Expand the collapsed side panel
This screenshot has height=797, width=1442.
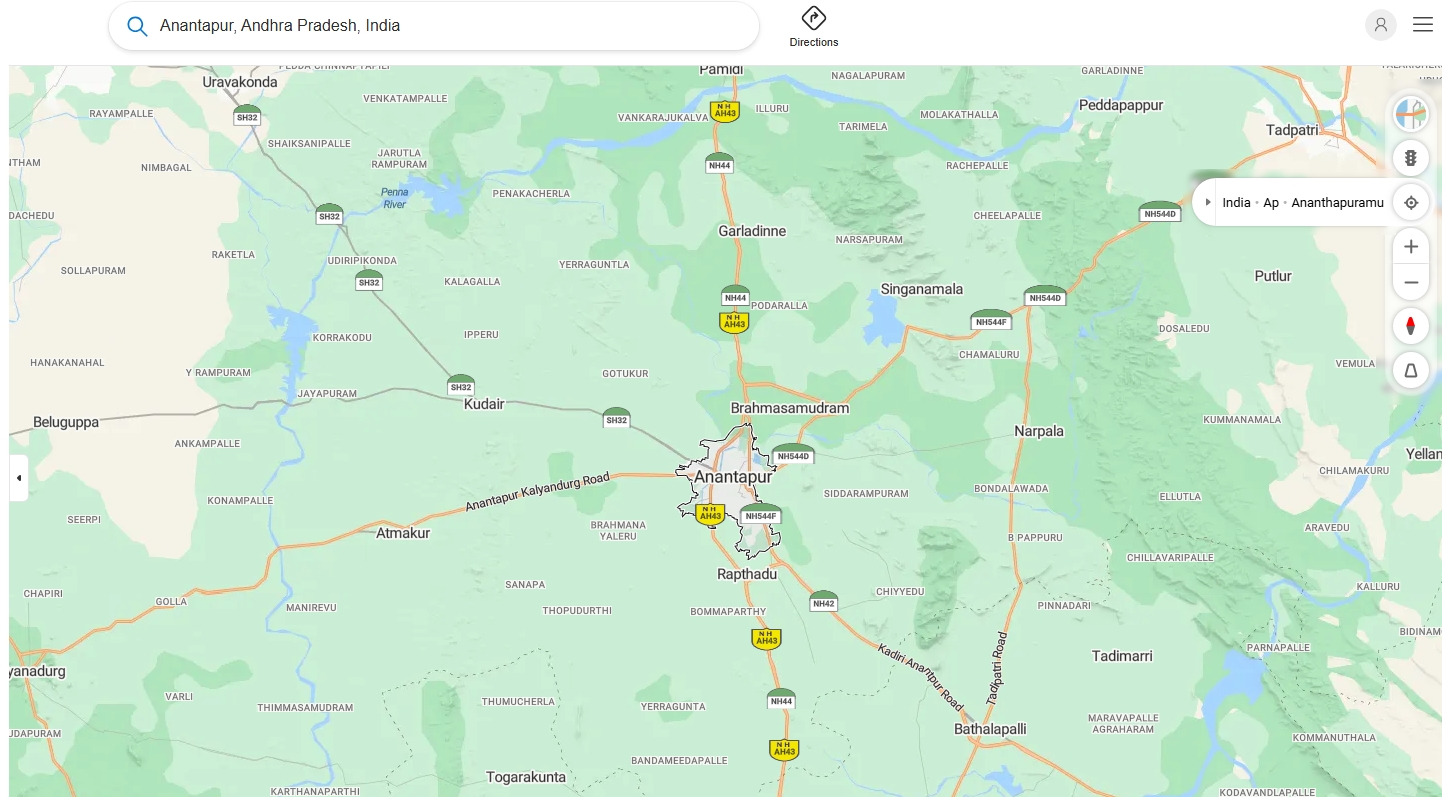[x=18, y=478]
